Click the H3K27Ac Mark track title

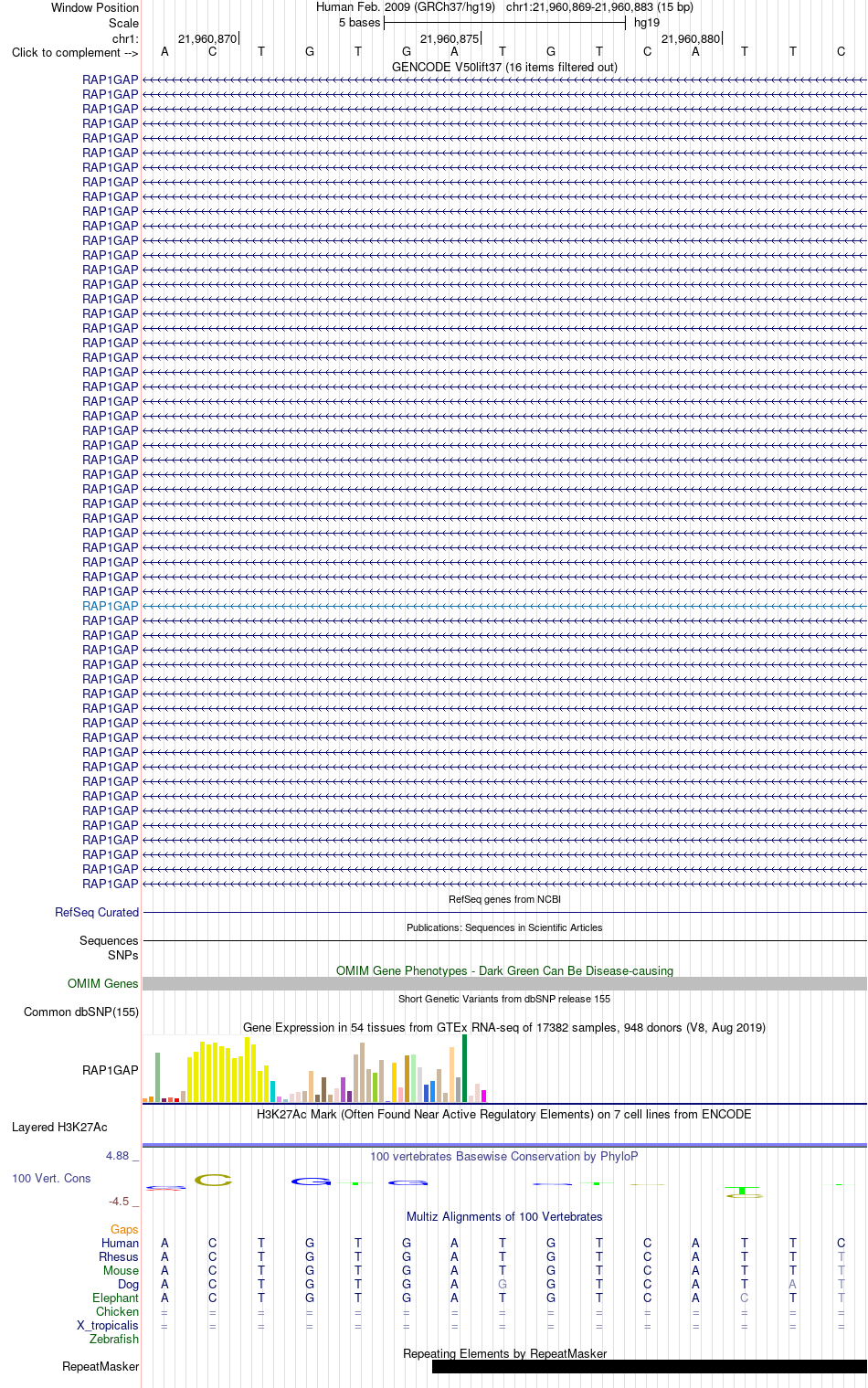(504, 1114)
